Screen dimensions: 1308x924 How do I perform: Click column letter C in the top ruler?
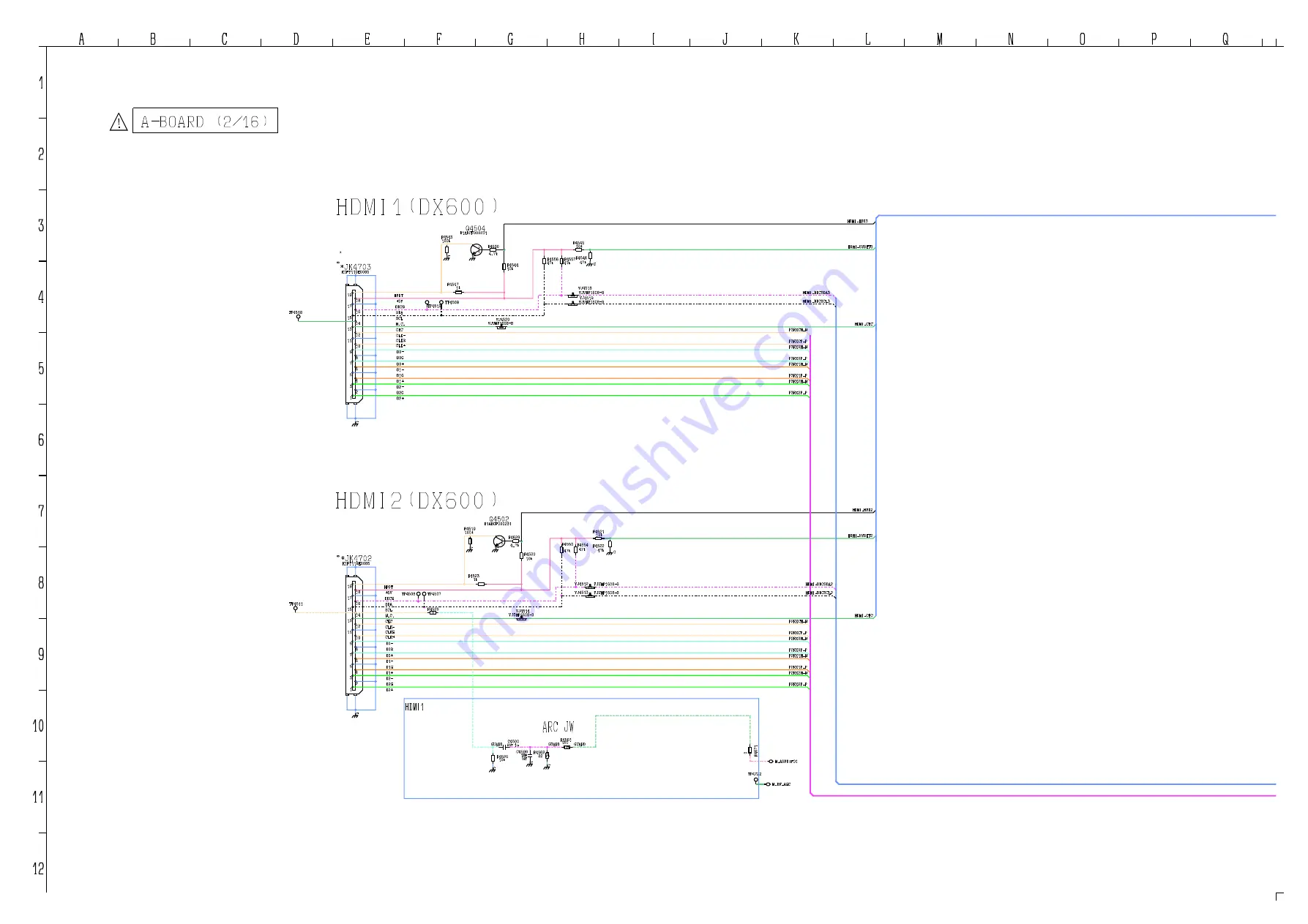point(225,39)
